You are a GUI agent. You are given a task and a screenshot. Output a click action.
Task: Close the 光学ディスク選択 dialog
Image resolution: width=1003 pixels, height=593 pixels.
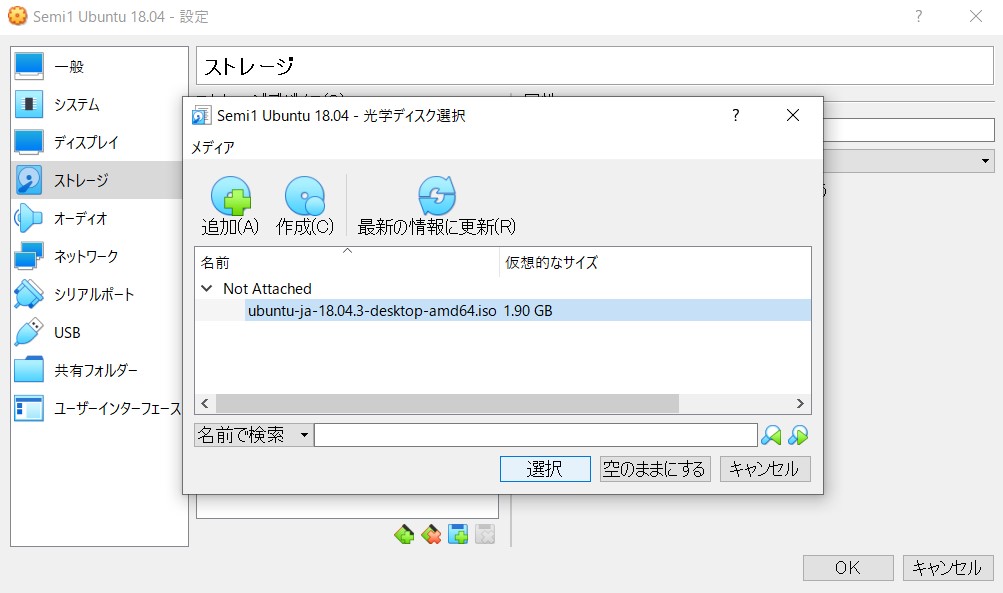(793, 115)
